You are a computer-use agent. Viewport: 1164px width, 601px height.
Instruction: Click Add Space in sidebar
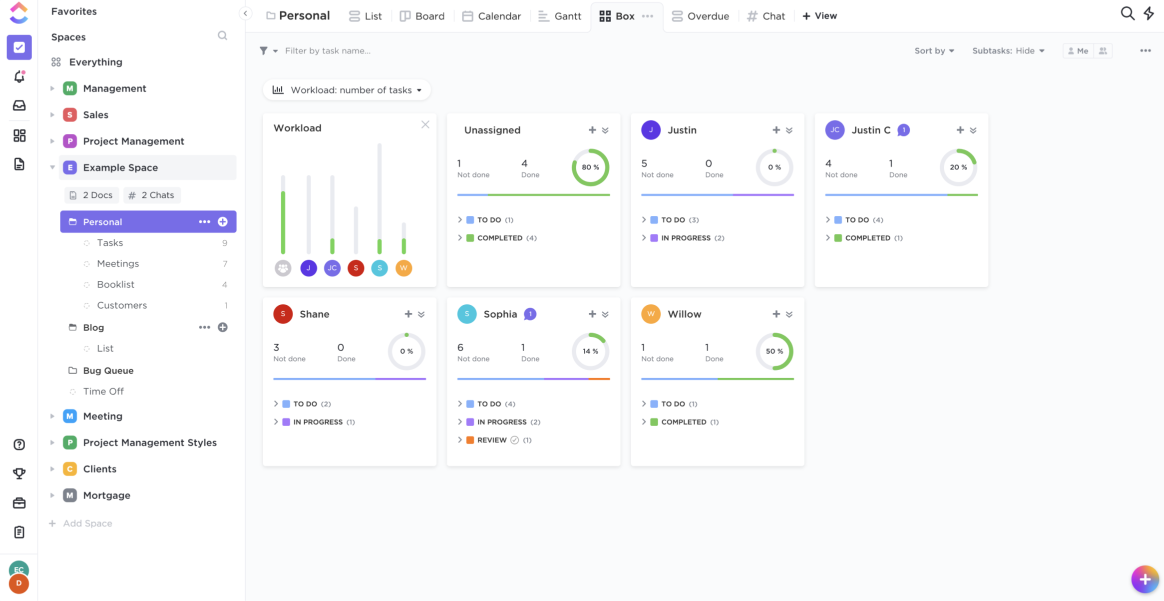pyautogui.click(x=87, y=524)
